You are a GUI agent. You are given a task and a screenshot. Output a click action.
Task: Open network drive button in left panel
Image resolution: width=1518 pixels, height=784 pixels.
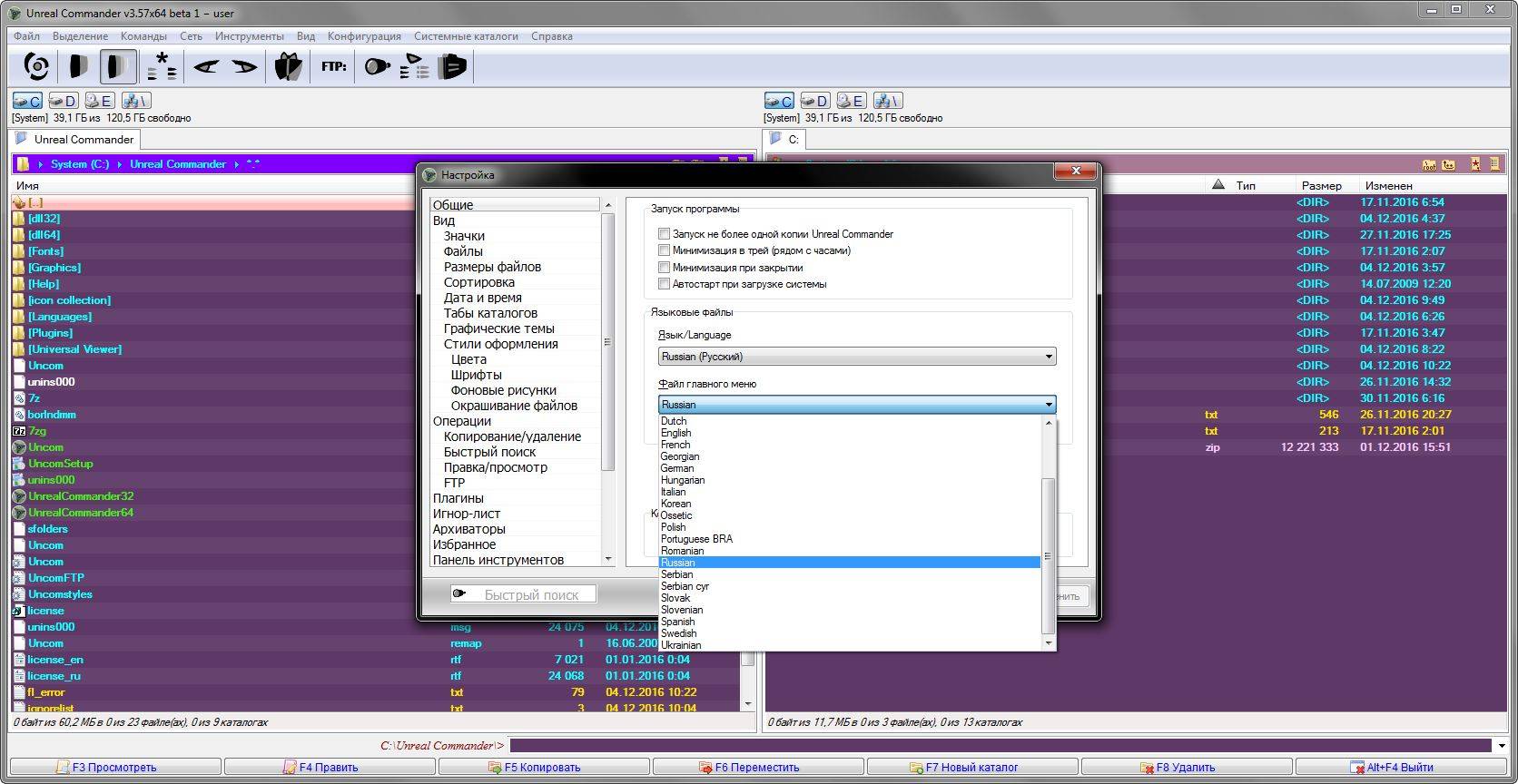(x=136, y=101)
